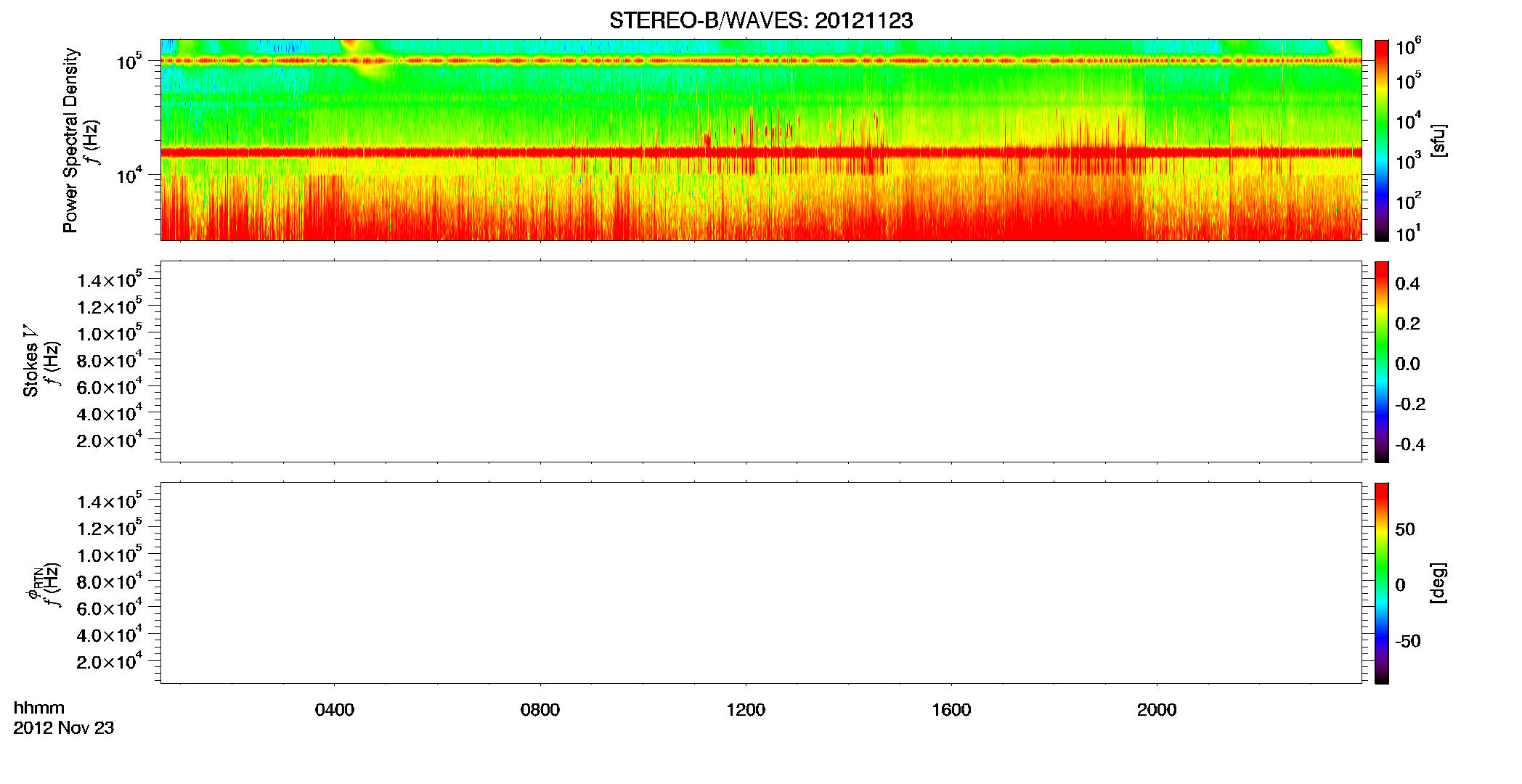Screen dimensions: 1522x784
Task: Click the 0800 time axis label
Action: pyautogui.click(x=540, y=710)
